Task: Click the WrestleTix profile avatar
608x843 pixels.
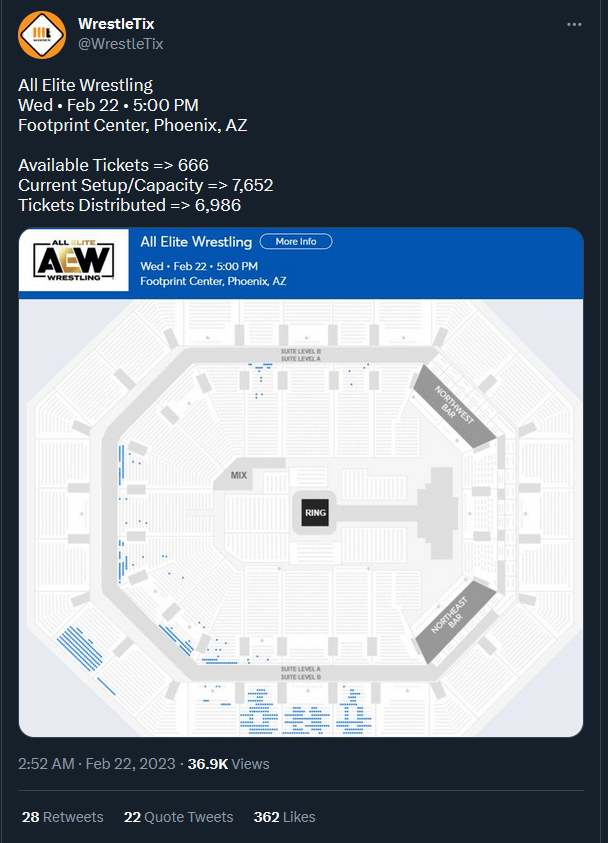Action: (x=43, y=34)
